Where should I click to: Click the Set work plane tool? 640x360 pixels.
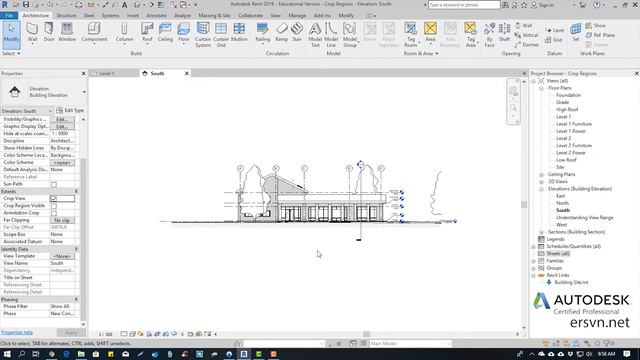click(576, 32)
